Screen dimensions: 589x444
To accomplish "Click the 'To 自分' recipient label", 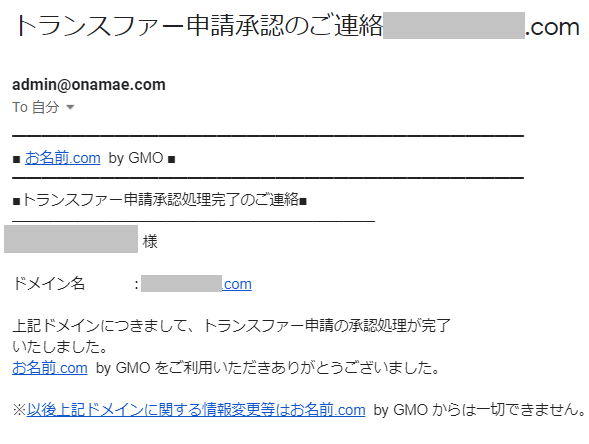I will [36, 107].
